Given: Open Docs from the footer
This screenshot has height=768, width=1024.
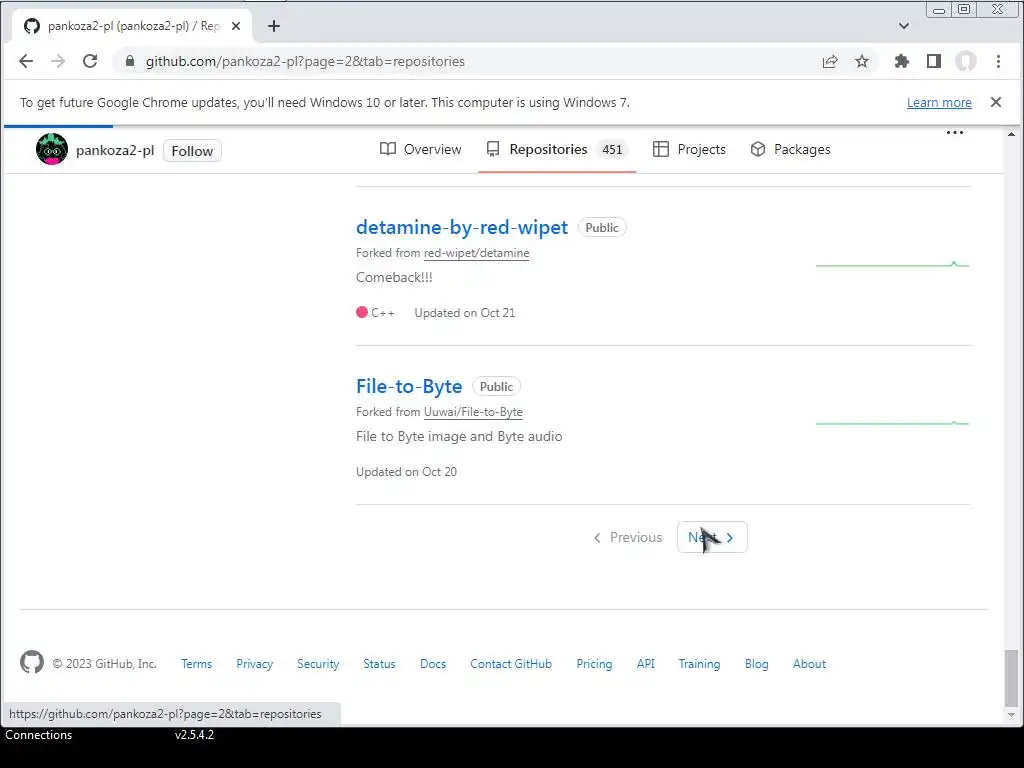Looking at the screenshot, I should [433, 664].
